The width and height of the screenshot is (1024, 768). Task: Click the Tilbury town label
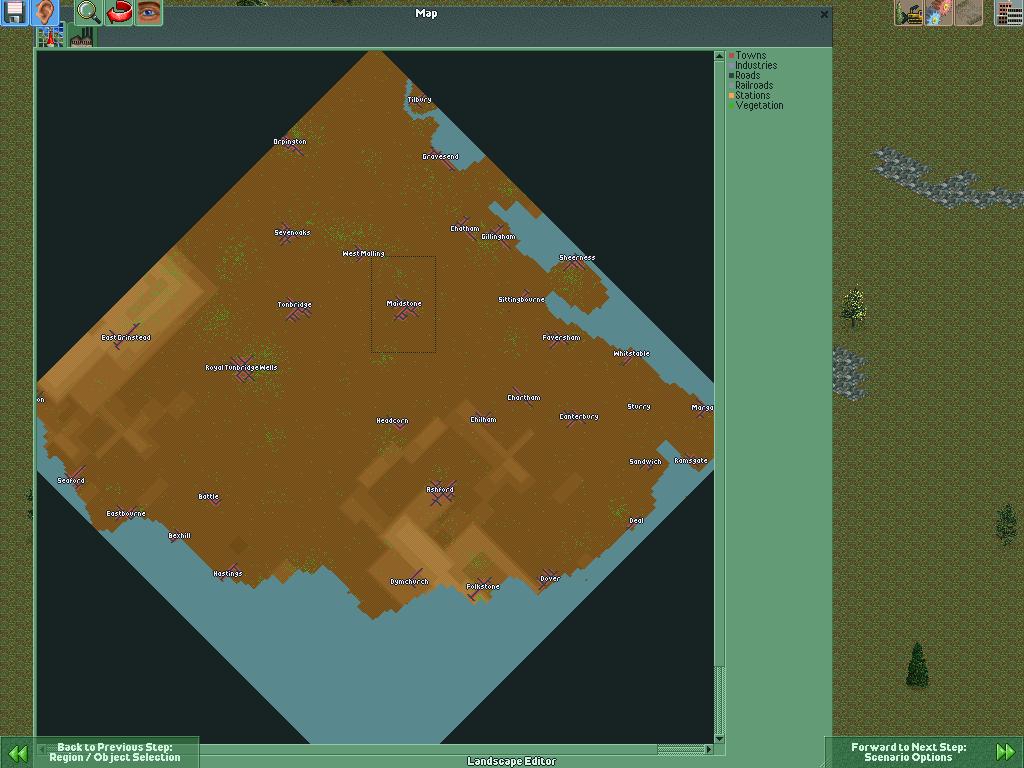point(419,100)
